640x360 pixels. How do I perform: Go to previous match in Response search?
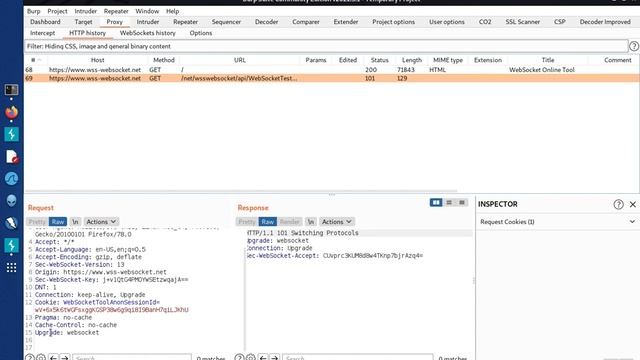pos(263,358)
